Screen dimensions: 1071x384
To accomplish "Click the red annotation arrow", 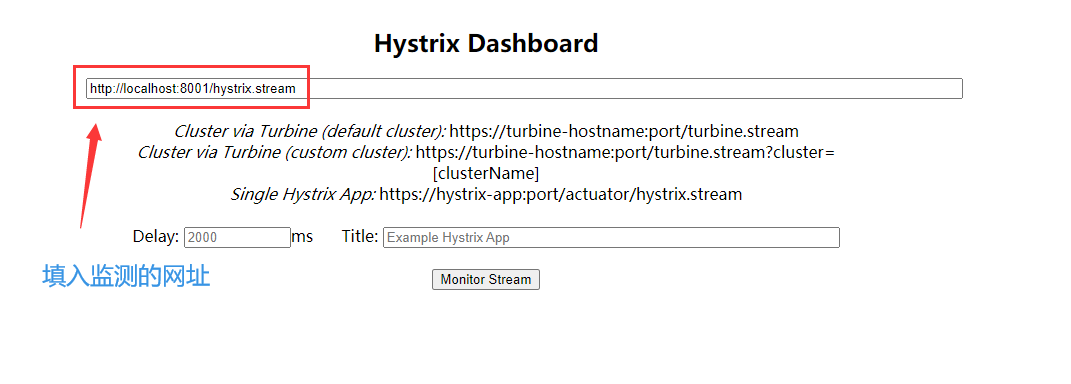I will click(91, 175).
